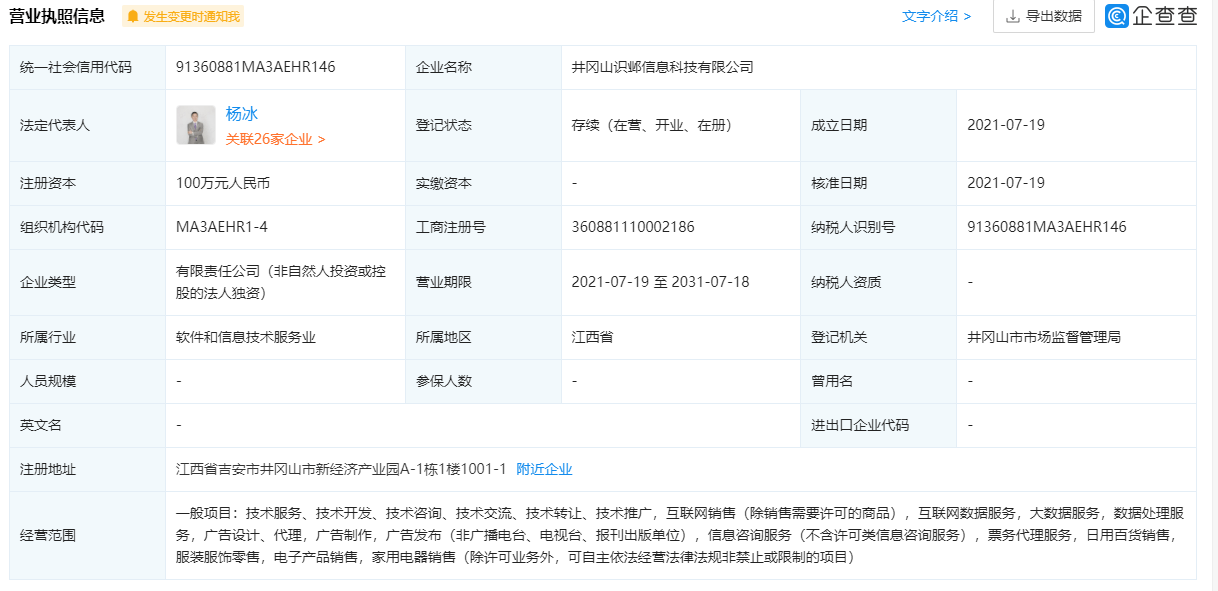Open legal representative 杨冰 link
Image resolution: width=1218 pixels, height=591 pixels.
tap(242, 113)
